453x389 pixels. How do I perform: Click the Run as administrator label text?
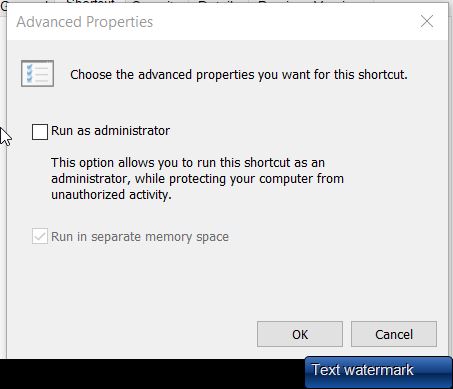pyautogui.click(x=110, y=131)
